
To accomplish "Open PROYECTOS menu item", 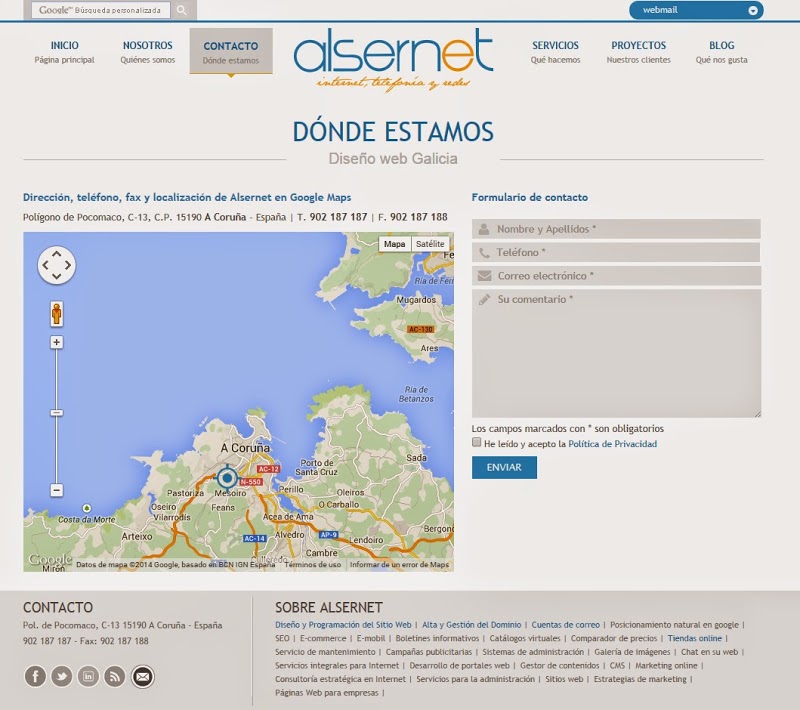I will pyautogui.click(x=638, y=52).
